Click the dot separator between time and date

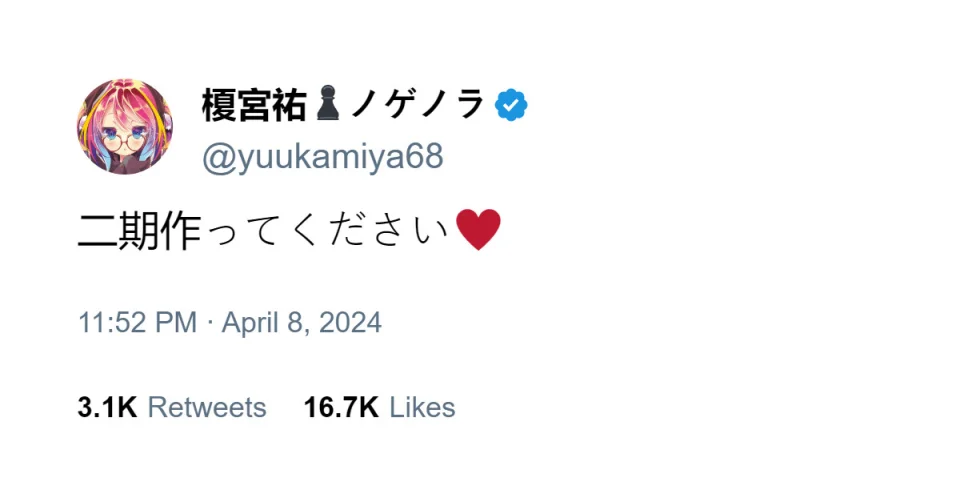point(209,322)
